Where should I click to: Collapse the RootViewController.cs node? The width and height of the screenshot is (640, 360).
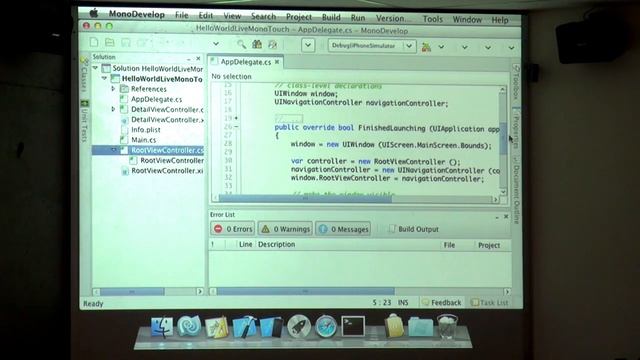pos(114,150)
